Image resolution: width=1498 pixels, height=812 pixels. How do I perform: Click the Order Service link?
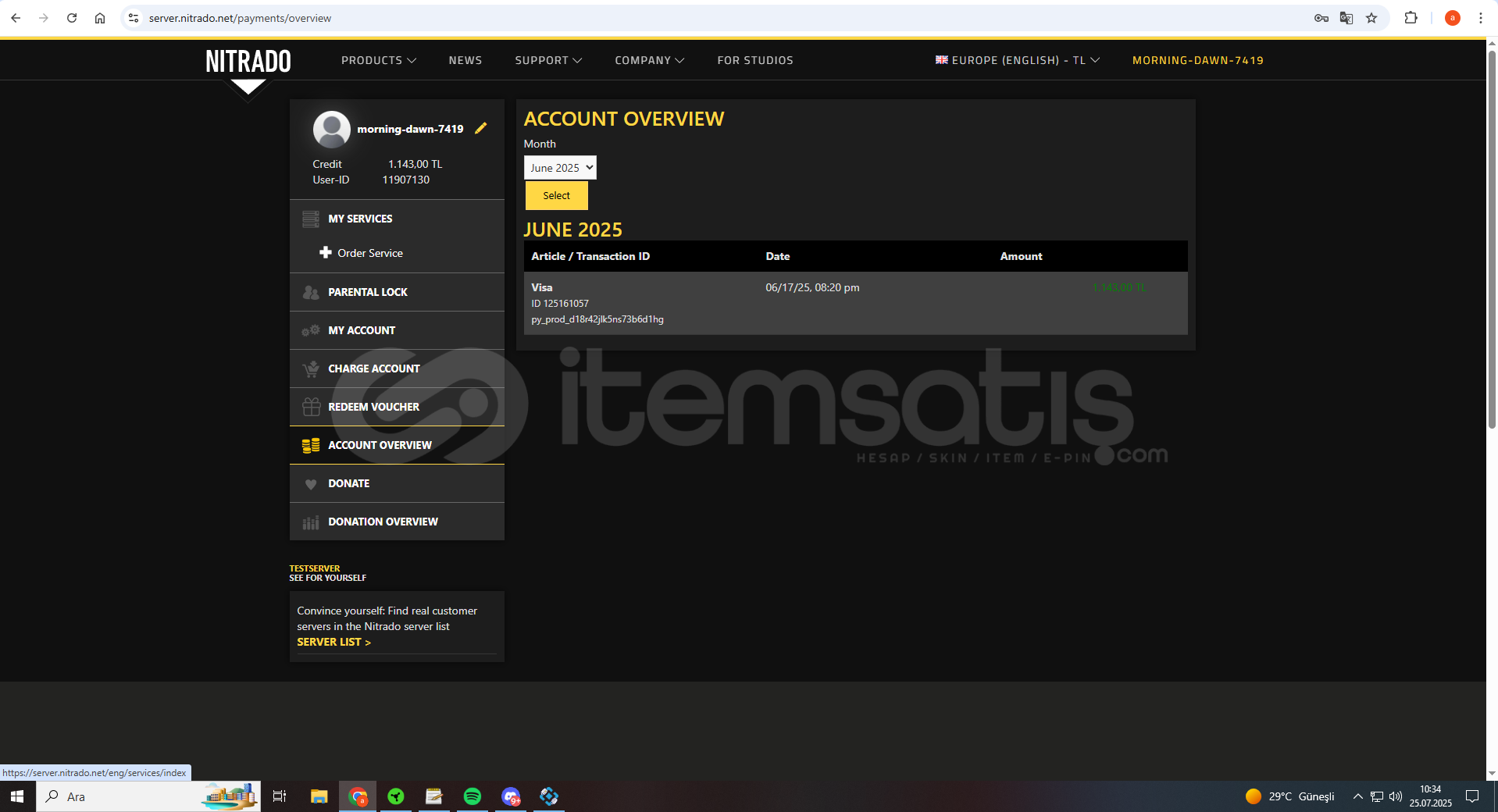point(370,253)
